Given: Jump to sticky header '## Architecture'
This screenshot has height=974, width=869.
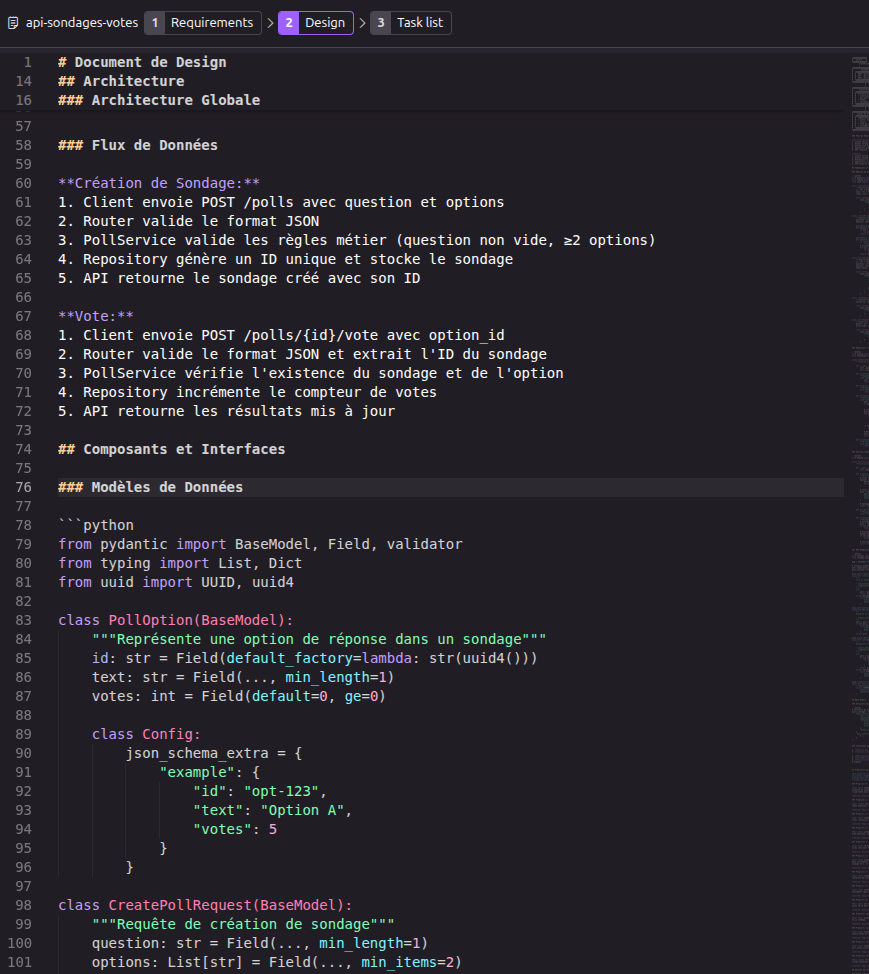Looking at the screenshot, I should click(x=121, y=81).
